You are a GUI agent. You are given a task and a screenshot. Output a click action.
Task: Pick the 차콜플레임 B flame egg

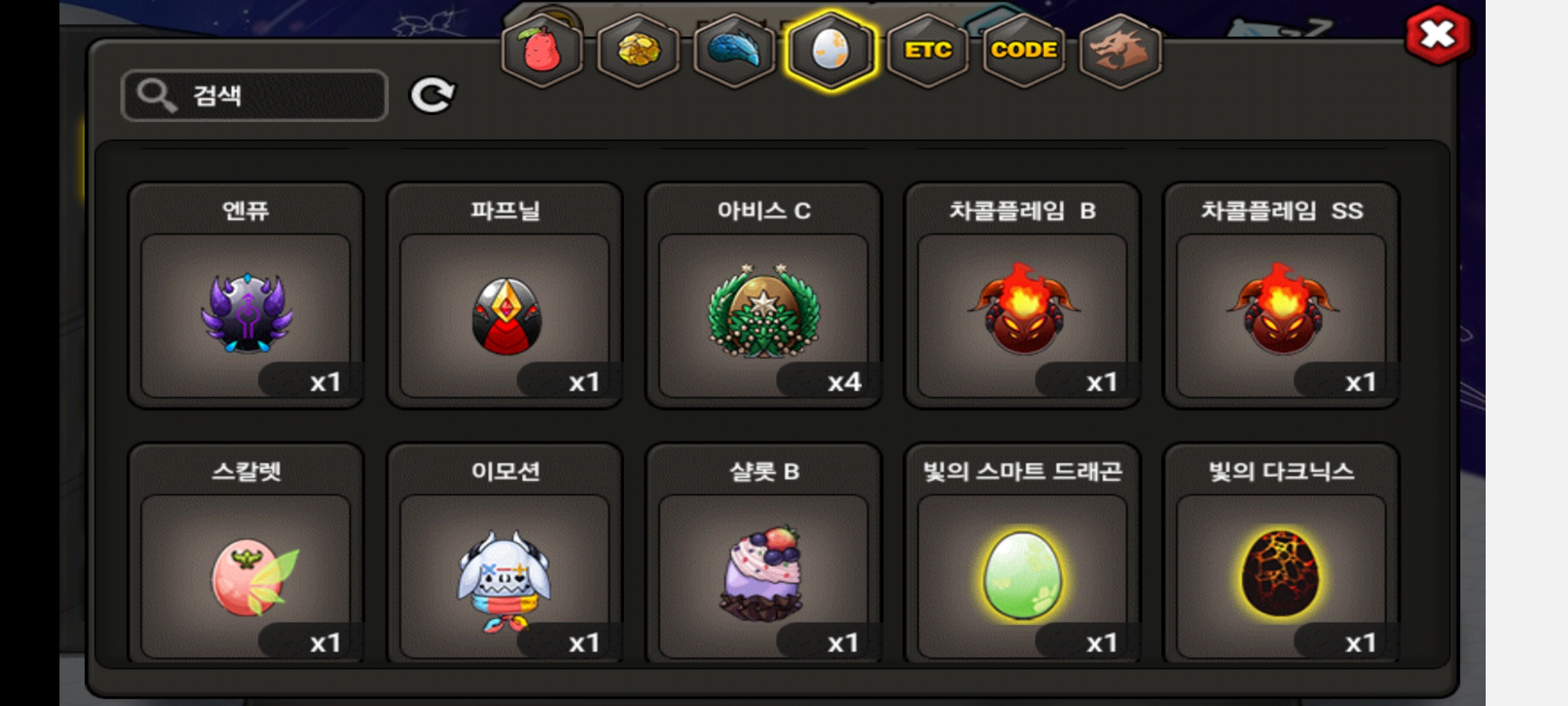(x=1022, y=295)
